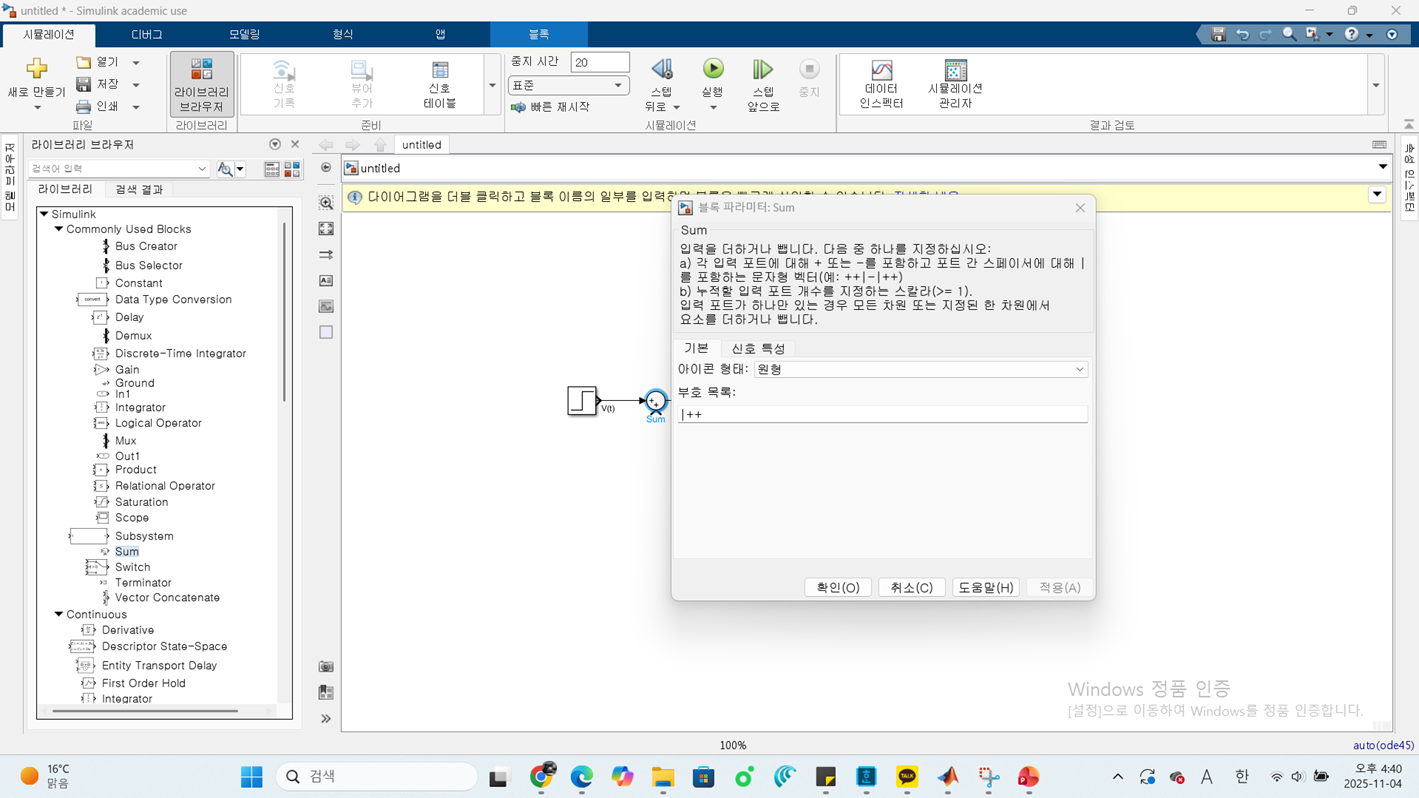Click the help question mark icon
The height and width of the screenshot is (798, 1419).
point(1352,34)
